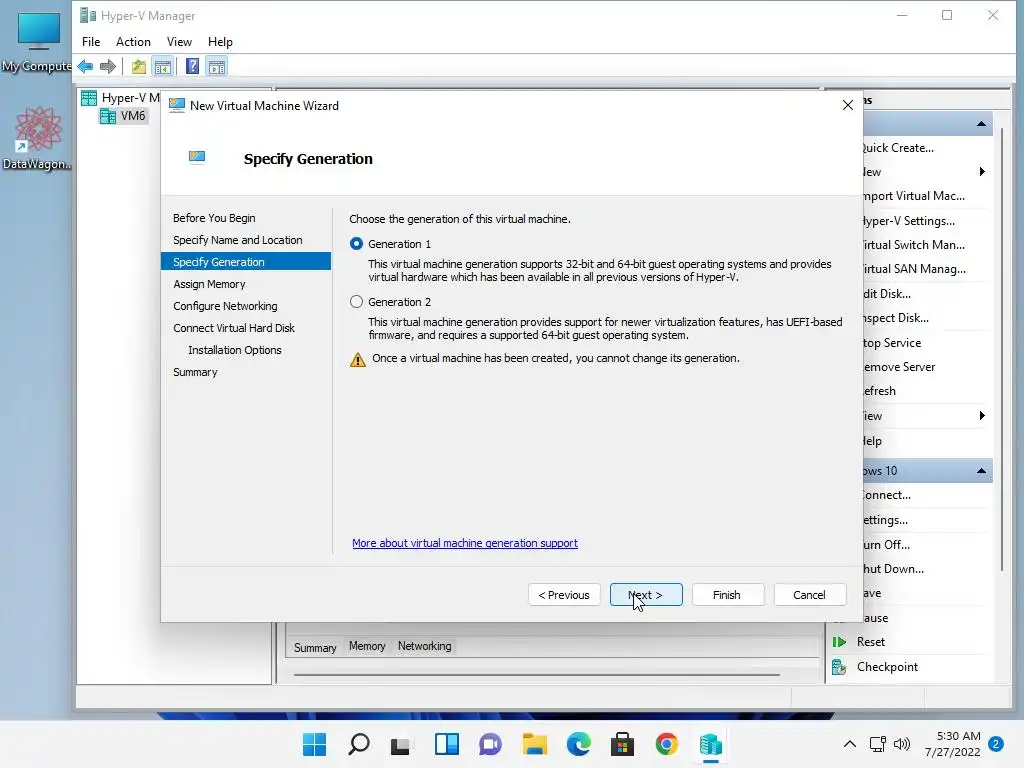The height and width of the screenshot is (768, 1024).
Task: Click the Hyper-V Manager taskbar icon
Action: pos(711,744)
